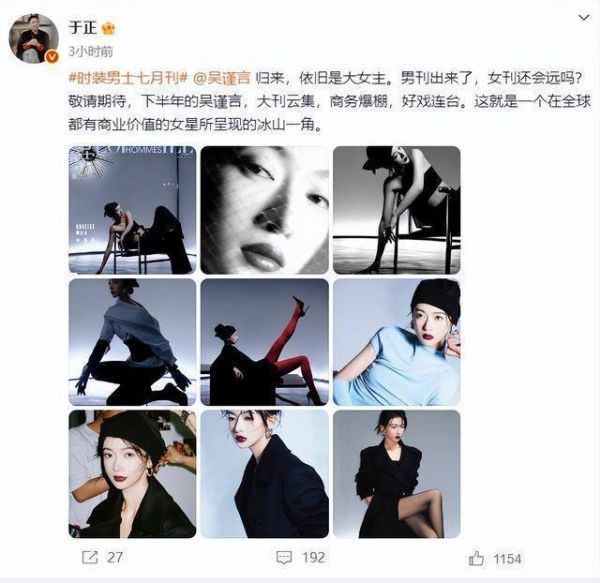Open 于正's profile avatar
Screen dimensions: 600x583
tap(34, 38)
